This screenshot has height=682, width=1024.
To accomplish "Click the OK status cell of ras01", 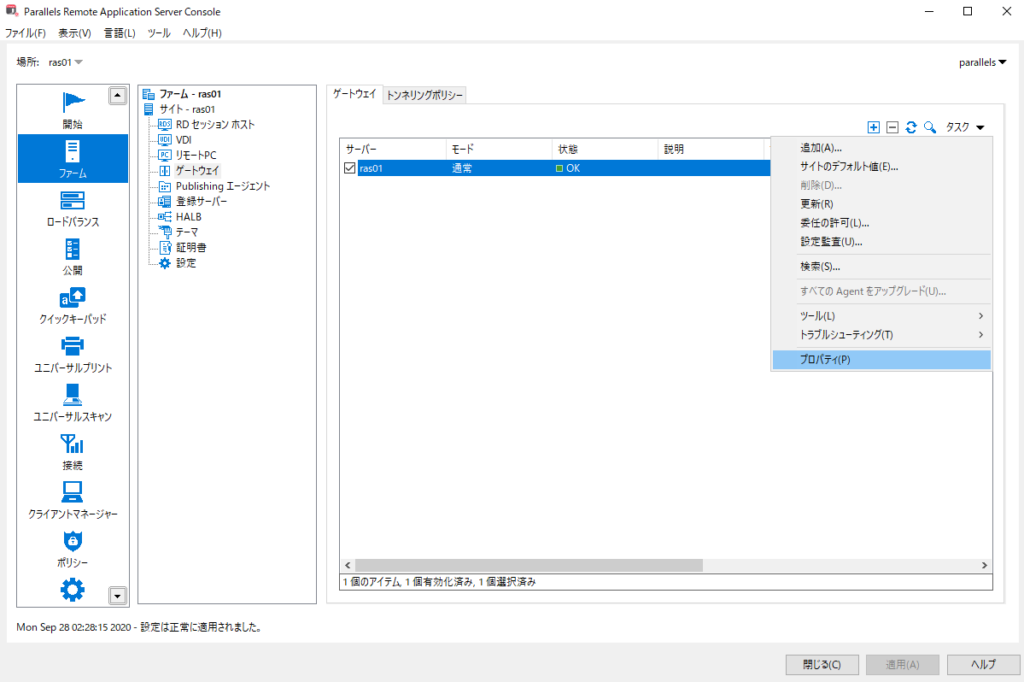I will (605, 169).
